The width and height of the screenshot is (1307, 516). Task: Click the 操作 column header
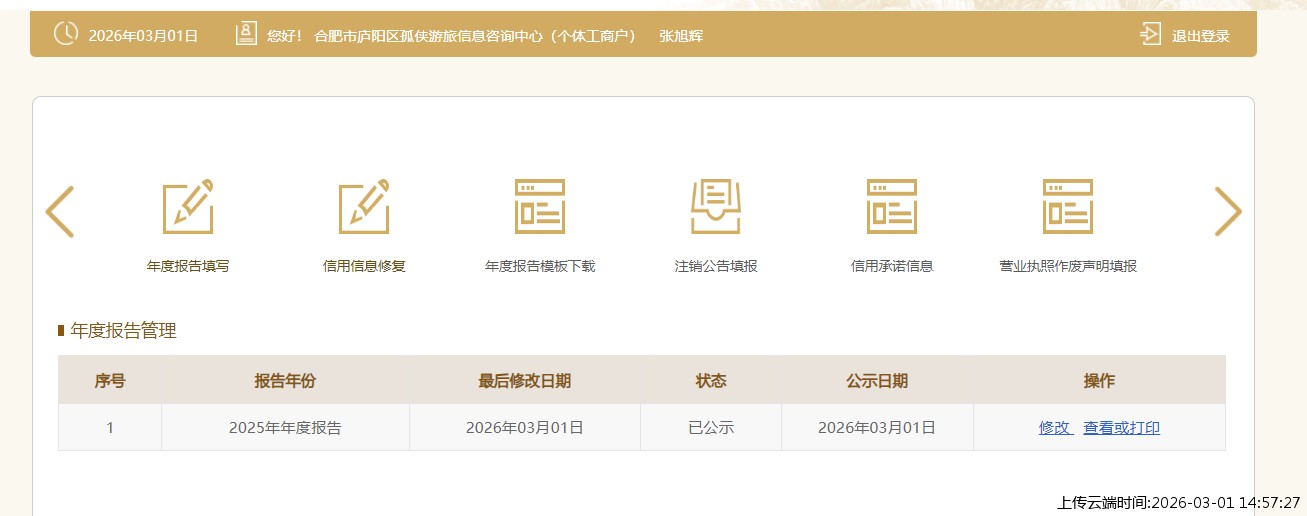click(x=1099, y=380)
